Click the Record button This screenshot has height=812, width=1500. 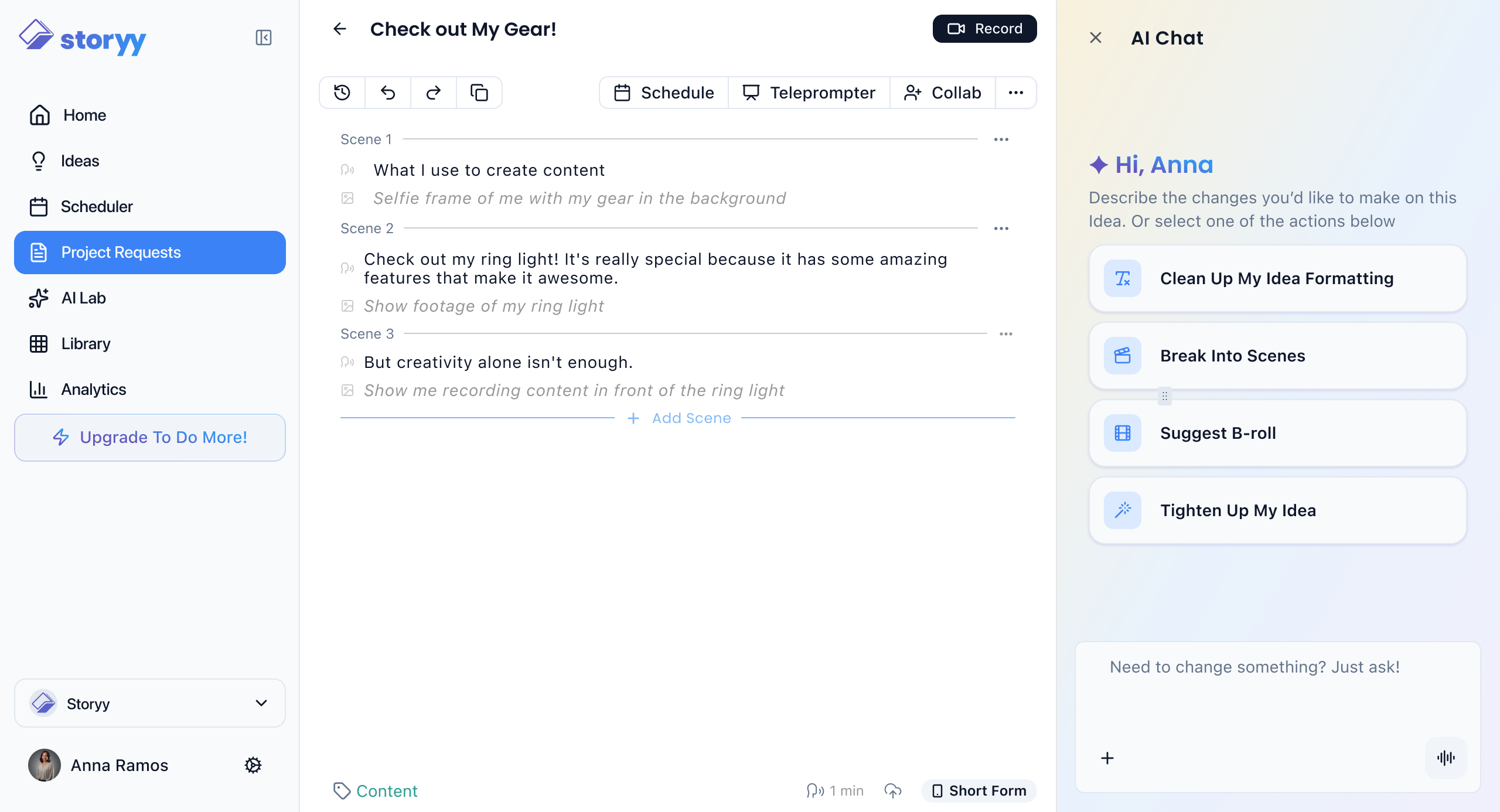(985, 29)
